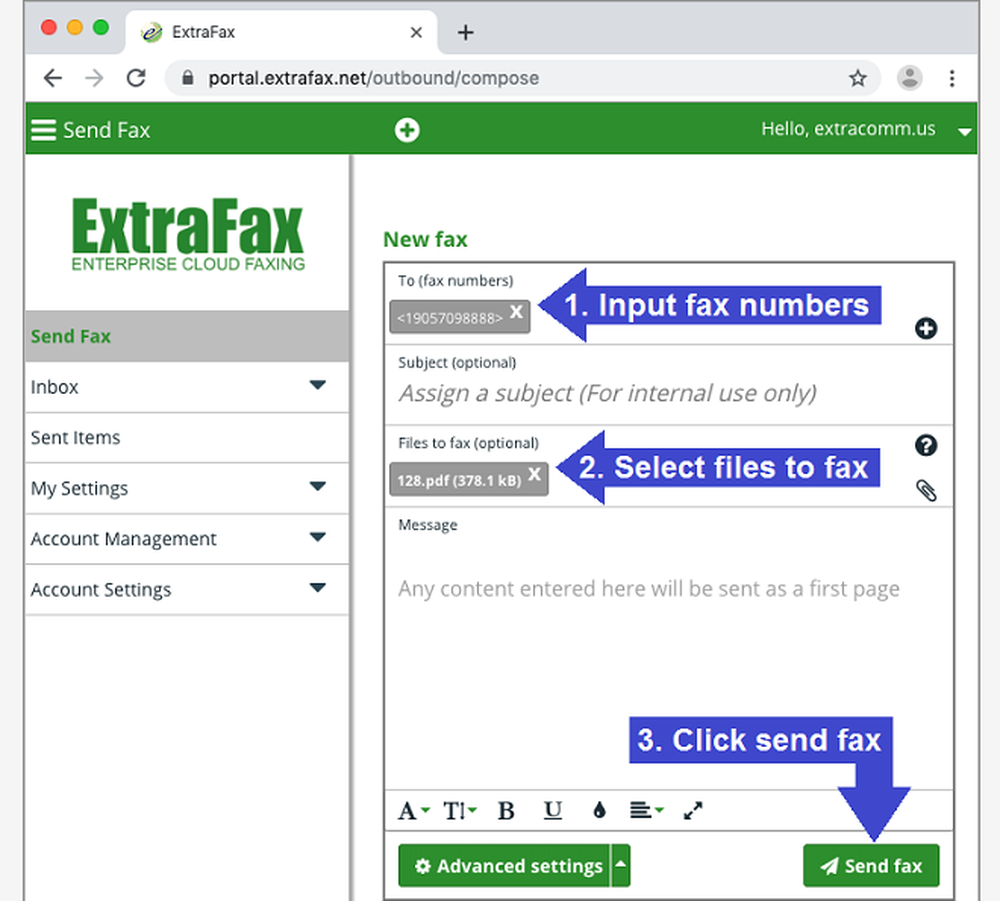Image resolution: width=1000 pixels, height=901 pixels.
Task: Underline text using the U icon
Action: (552, 811)
